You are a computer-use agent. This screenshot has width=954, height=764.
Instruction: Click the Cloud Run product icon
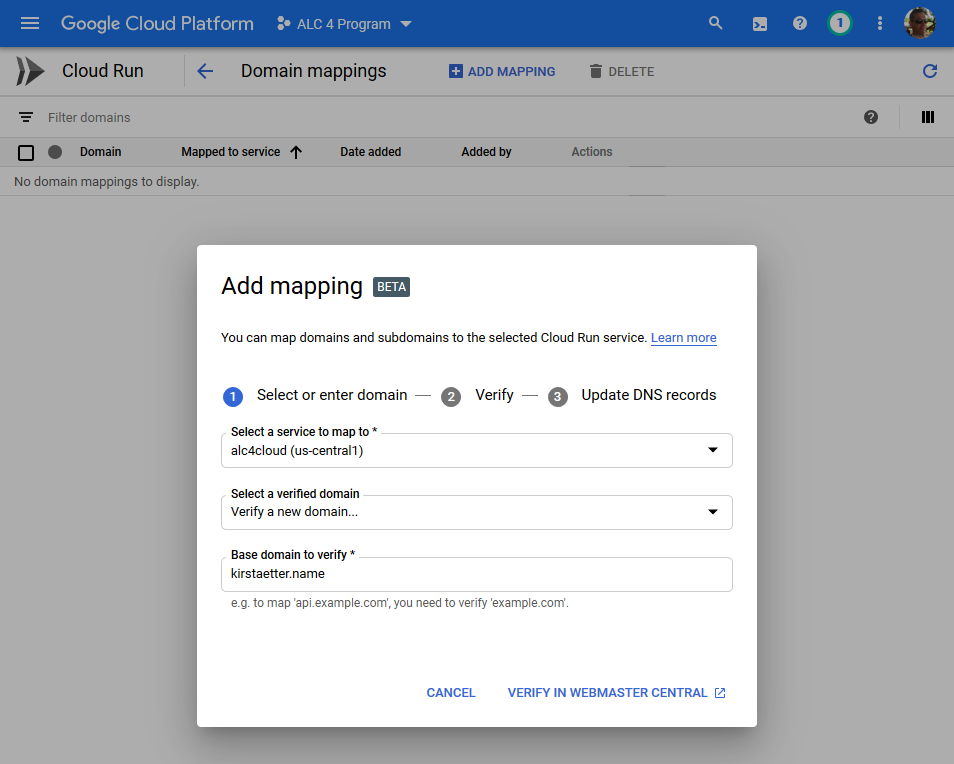point(30,71)
